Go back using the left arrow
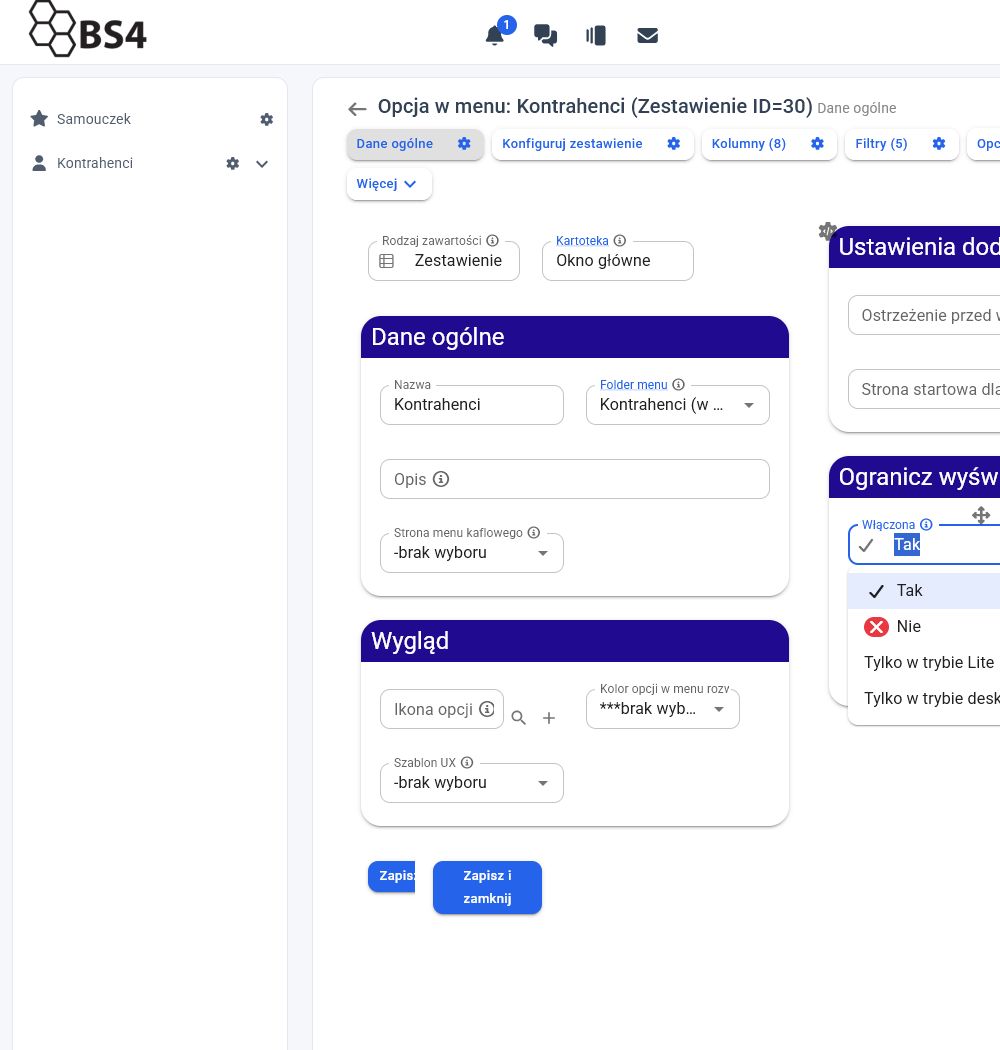Viewport: 1000px width, 1050px height. tap(358, 108)
